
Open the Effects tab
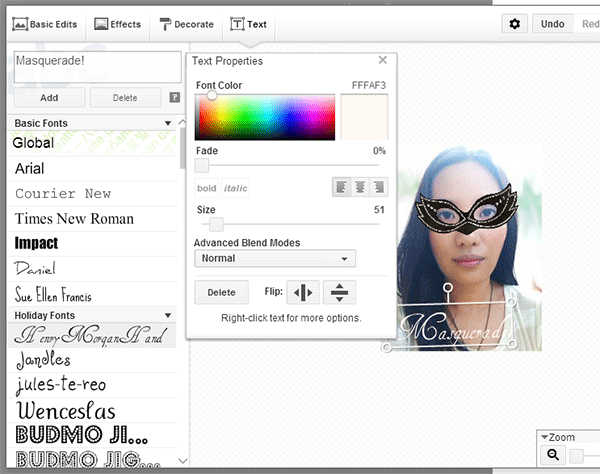[x=118, y=23]
